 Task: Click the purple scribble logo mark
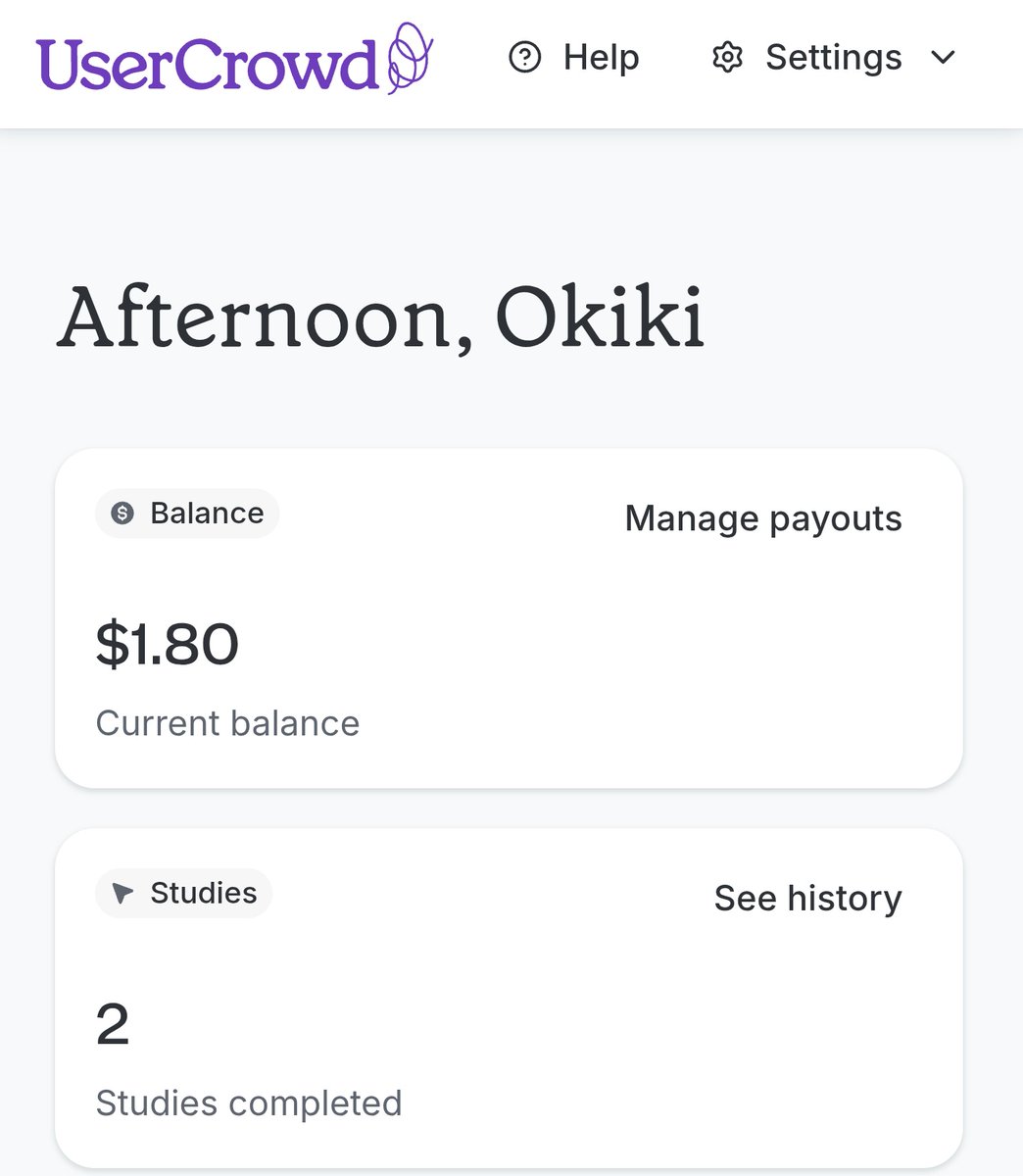[410, 57]
